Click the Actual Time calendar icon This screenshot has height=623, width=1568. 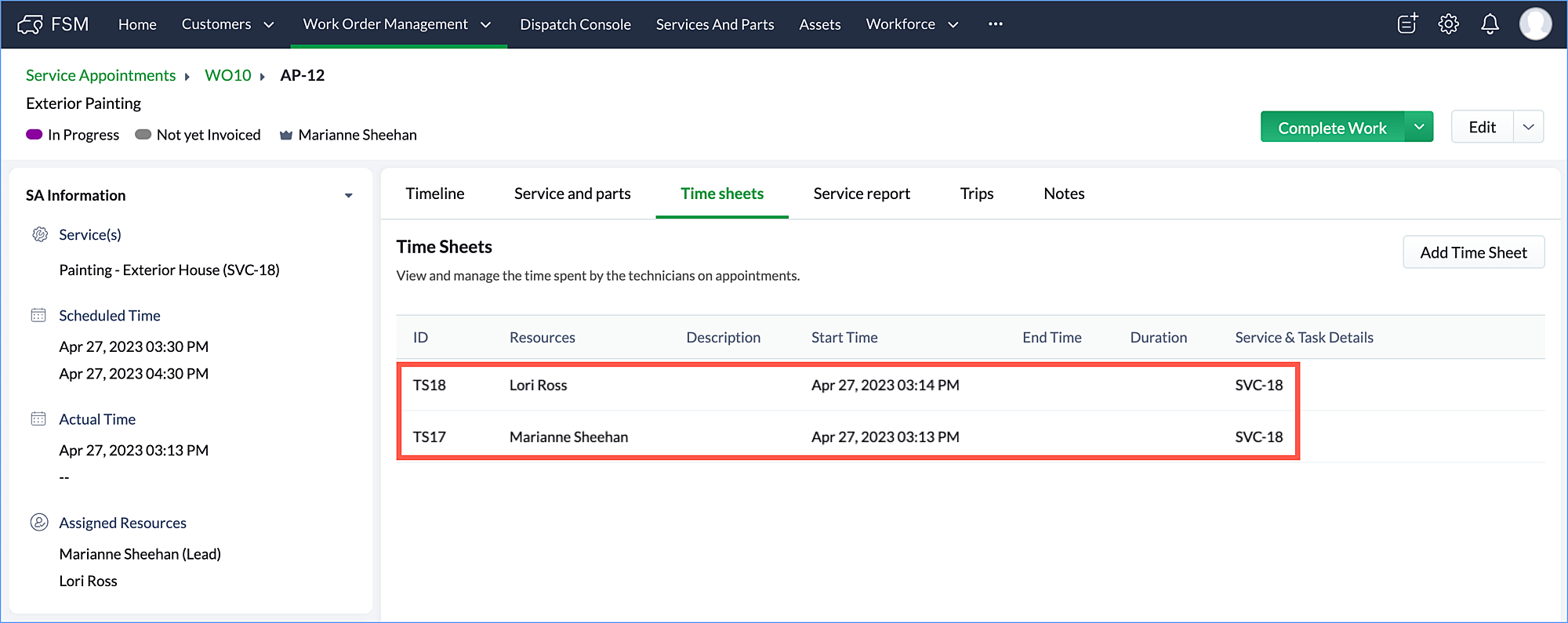point(38,418)
